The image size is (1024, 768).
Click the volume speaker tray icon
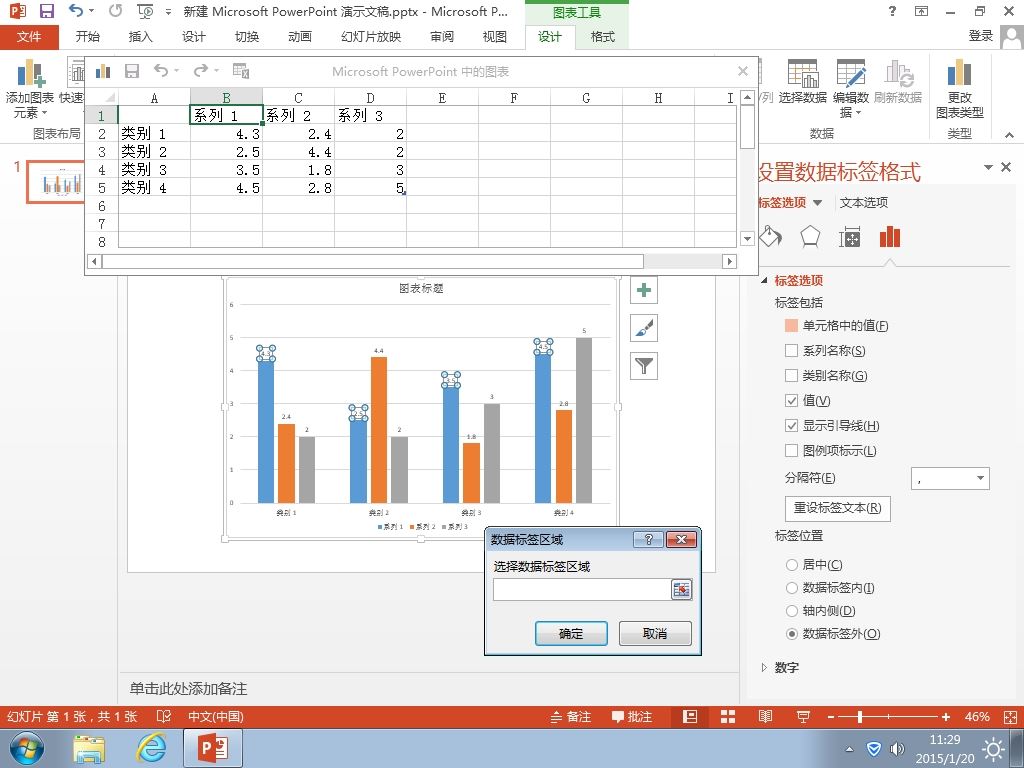pos(897,749)
